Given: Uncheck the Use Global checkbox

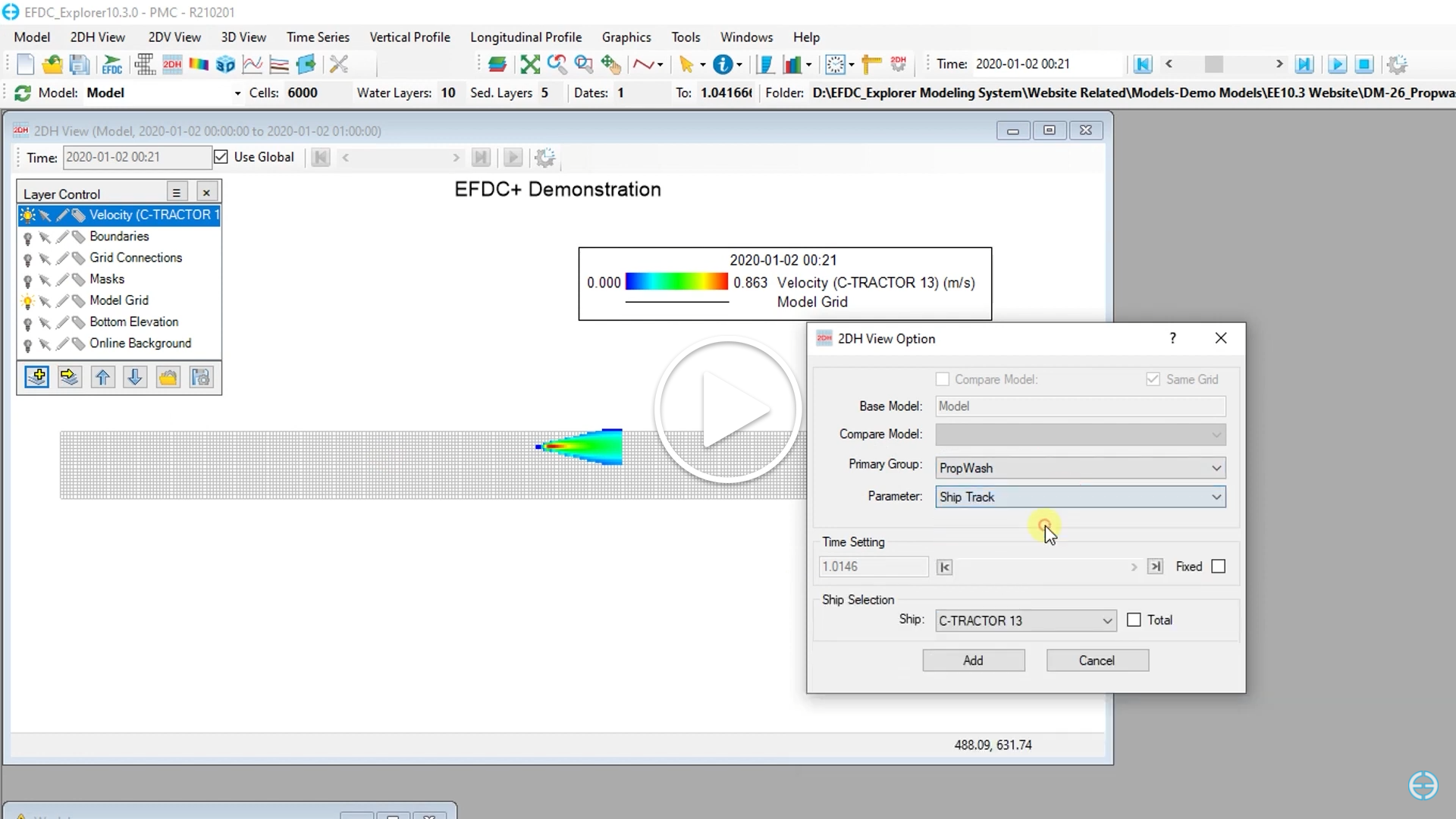Looking at the screenshot, I should pos(221,157).
